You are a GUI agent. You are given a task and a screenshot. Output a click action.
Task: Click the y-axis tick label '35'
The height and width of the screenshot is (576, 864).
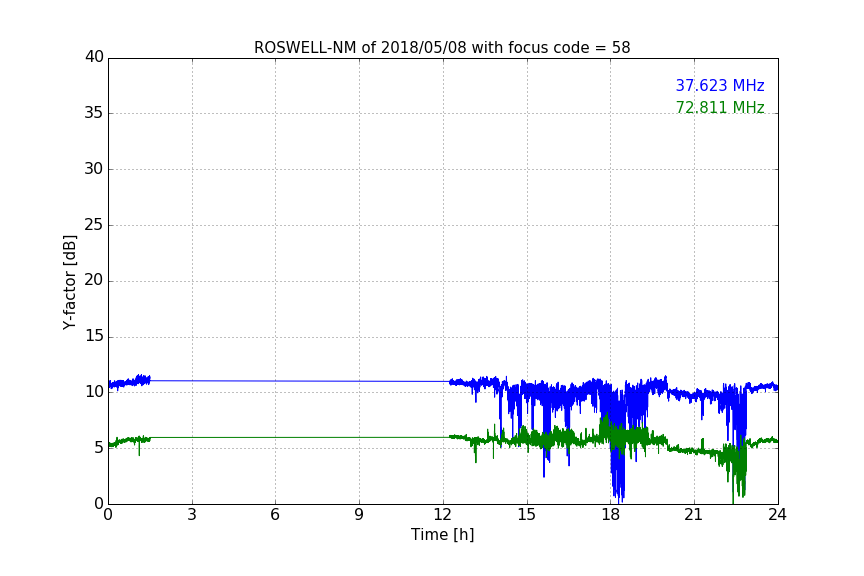point(94,112)
